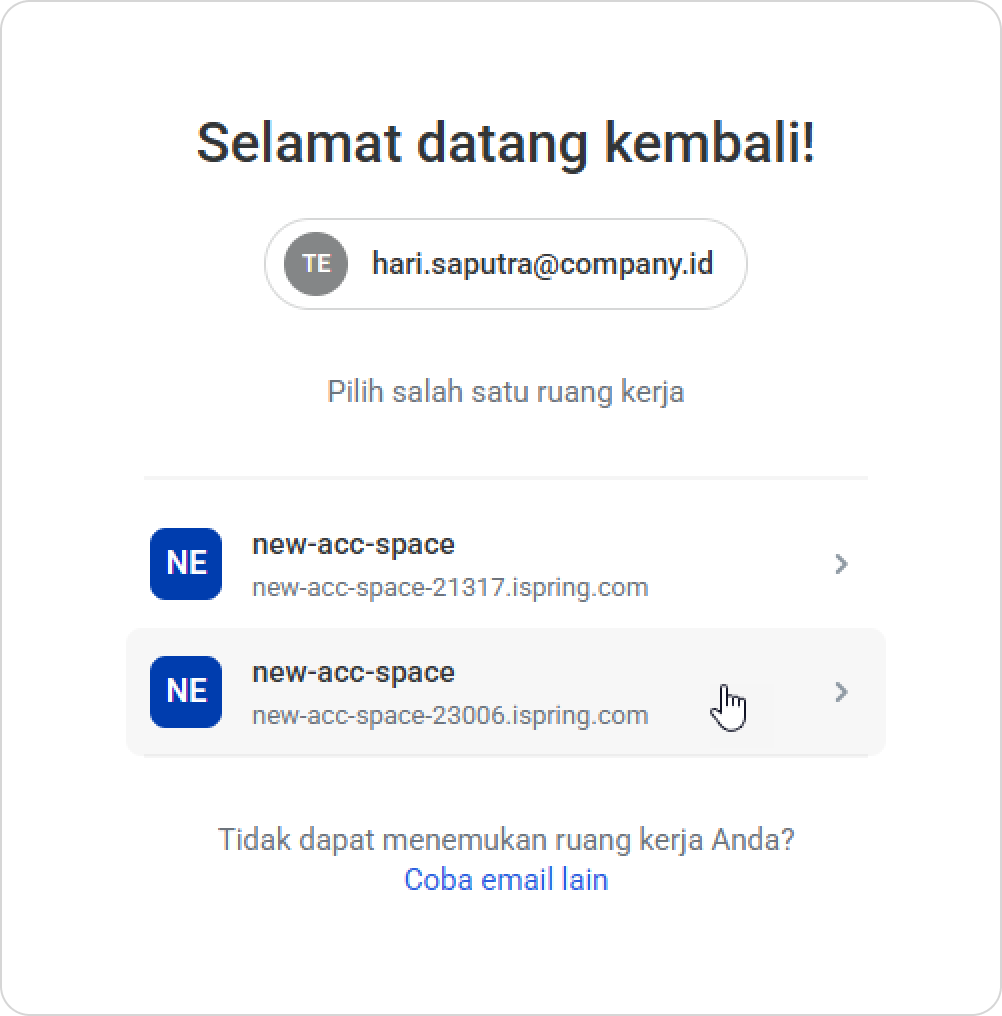This screenshot has height=1016, width=1002.
Task: Click the divider line above the workspace list
Action: (x=506, y=478)
